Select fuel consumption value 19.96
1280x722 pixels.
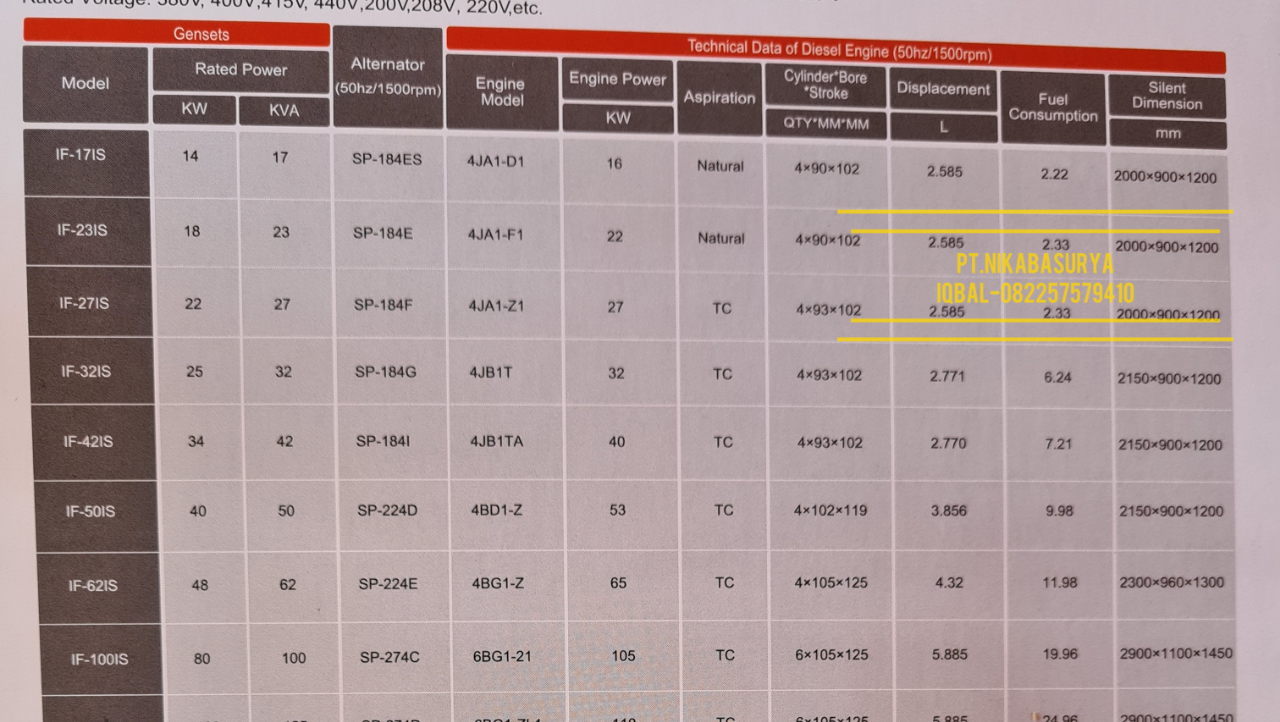(1061, 654)
